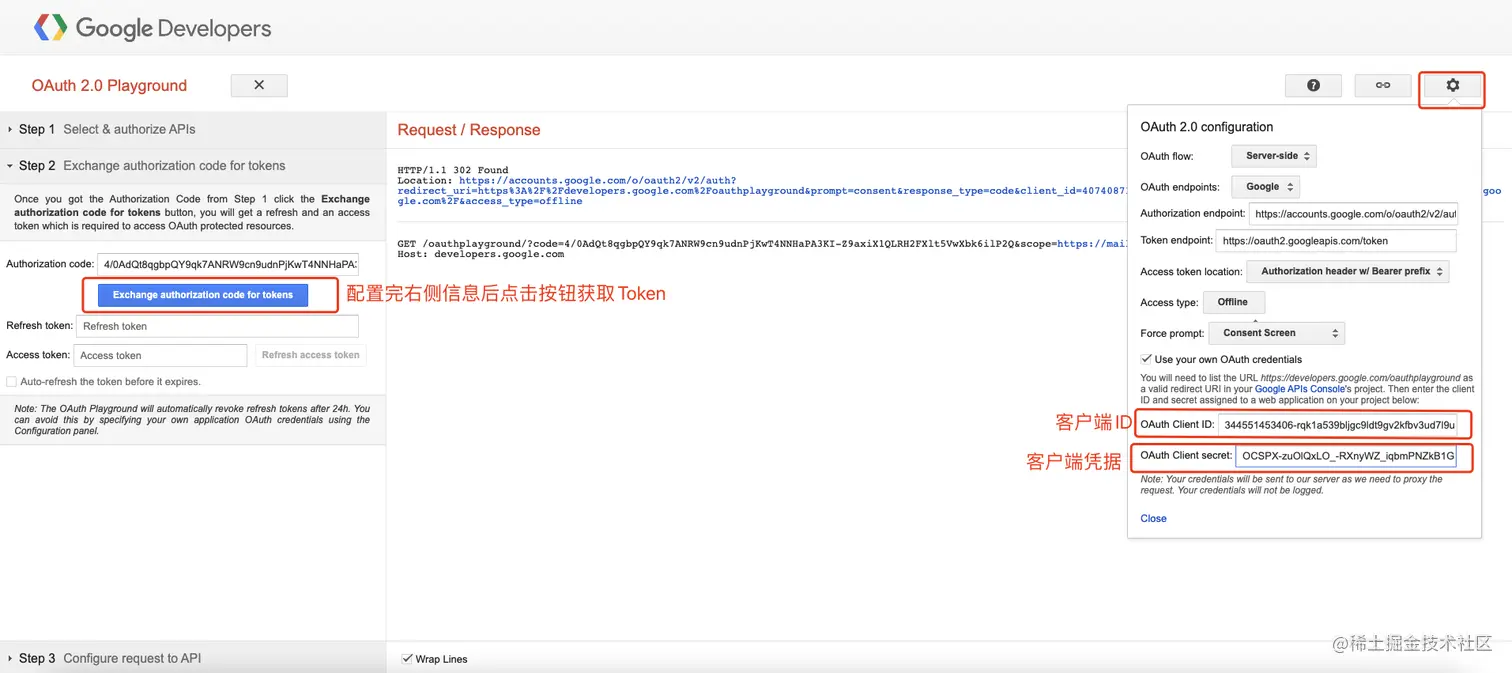Click the Token endpoint field

click(x=1336, y=241)
